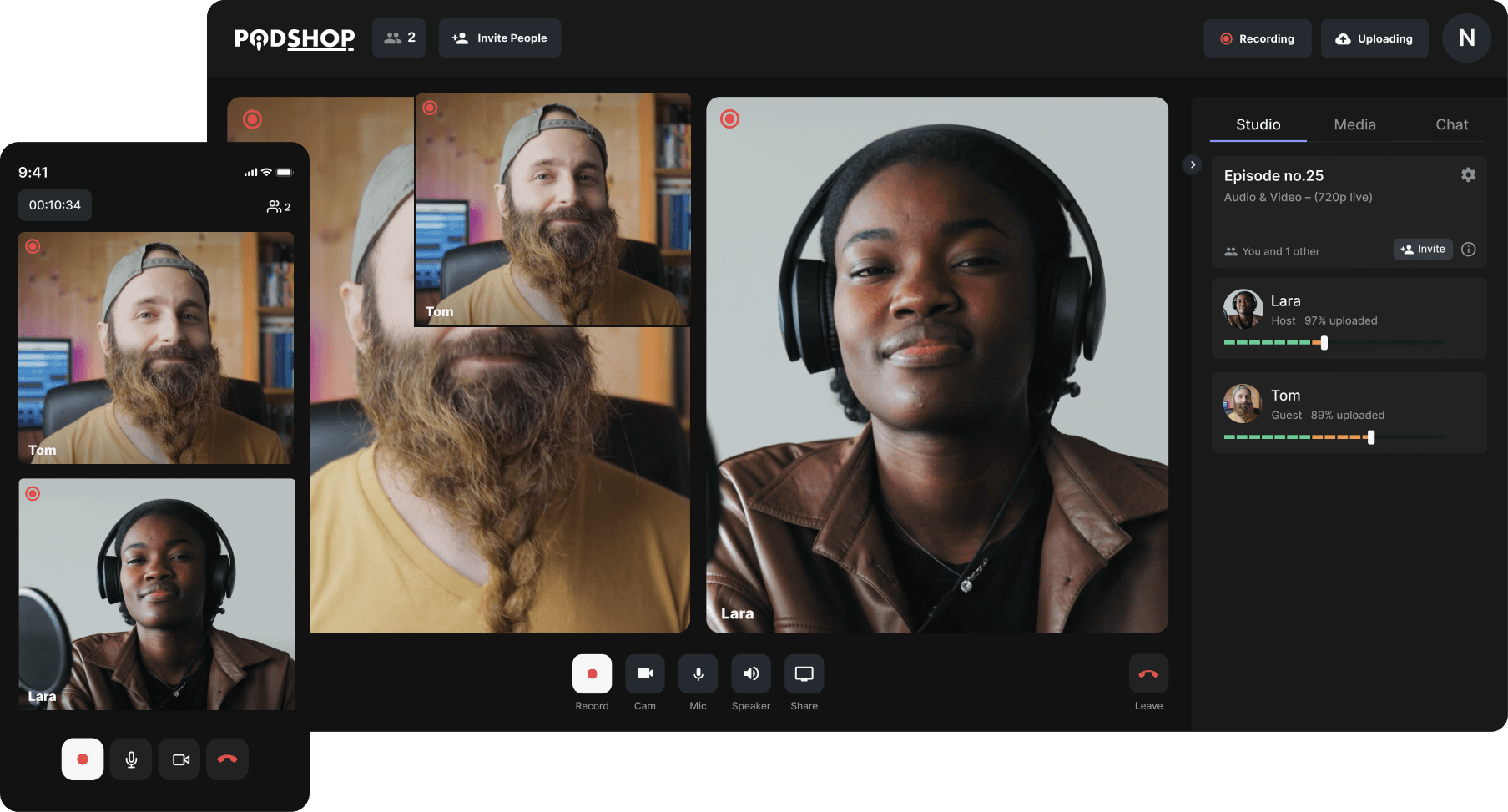The height and width of the screenshot is (812, 1508).
Task: Click the mobile clock showing 9:41
Action: click(33, 173)
